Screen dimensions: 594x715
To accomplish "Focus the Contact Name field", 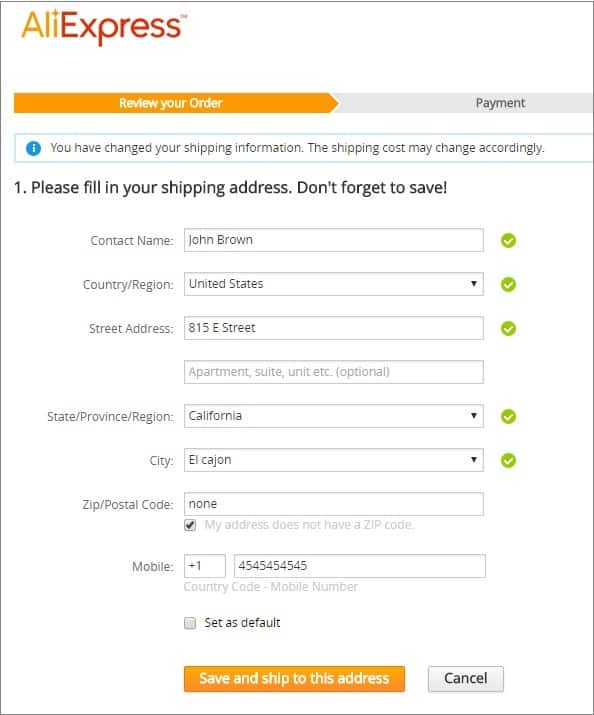I will point(334,240).
